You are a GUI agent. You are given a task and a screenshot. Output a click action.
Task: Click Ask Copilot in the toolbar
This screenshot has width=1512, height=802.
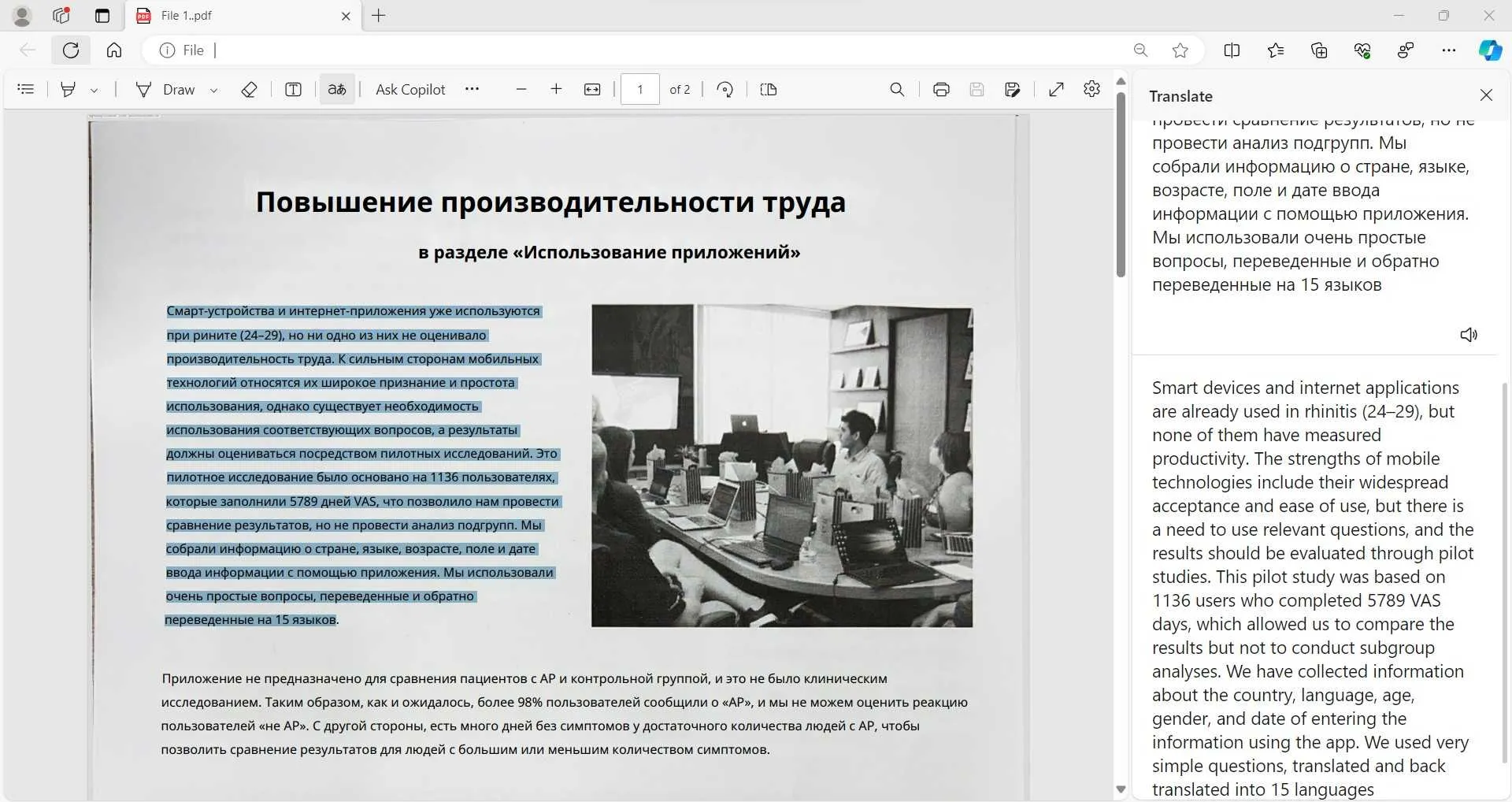click(x=409, y=89)
